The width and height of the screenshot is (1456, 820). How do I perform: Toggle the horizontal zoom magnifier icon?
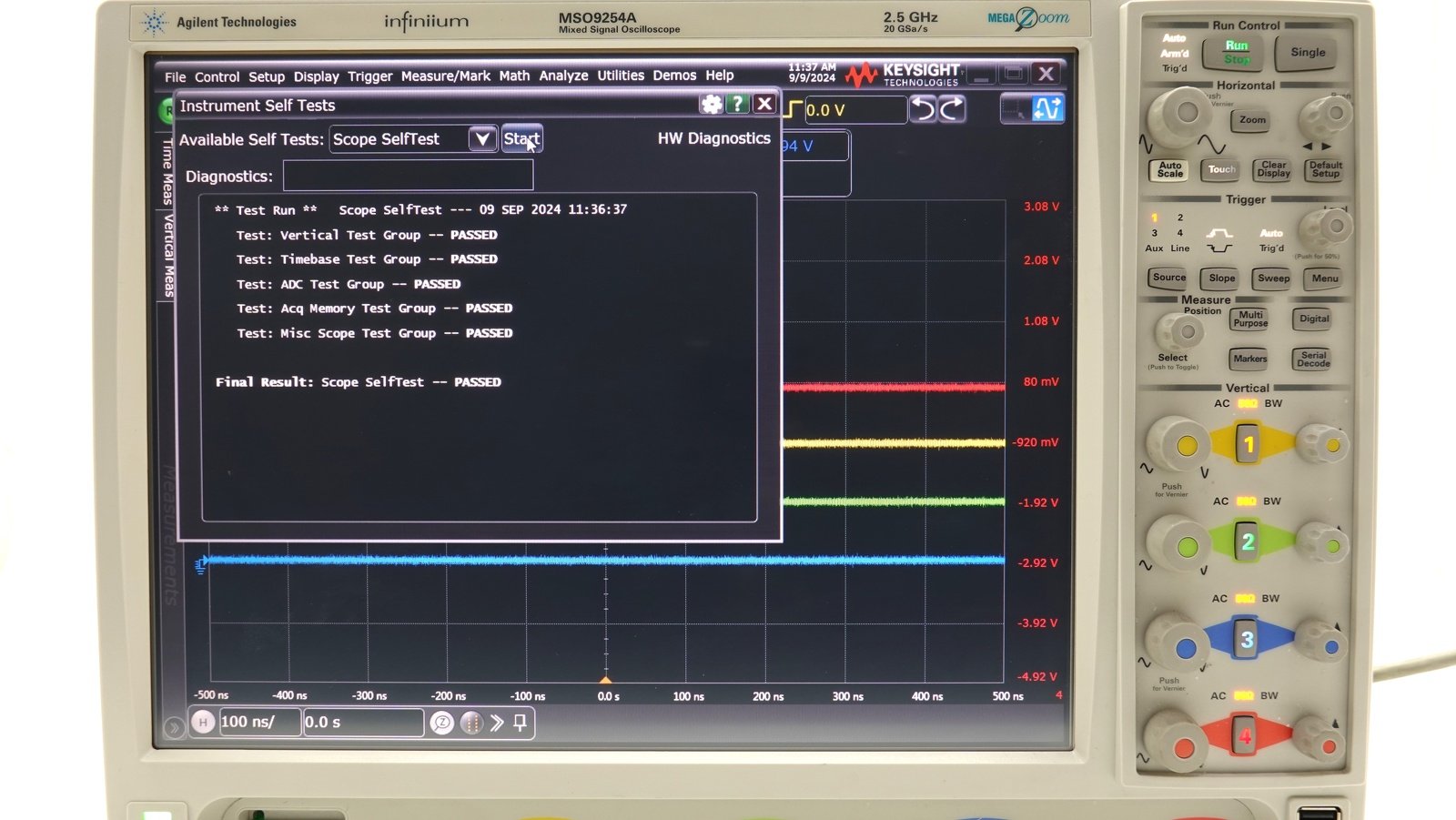pos(441,723)
